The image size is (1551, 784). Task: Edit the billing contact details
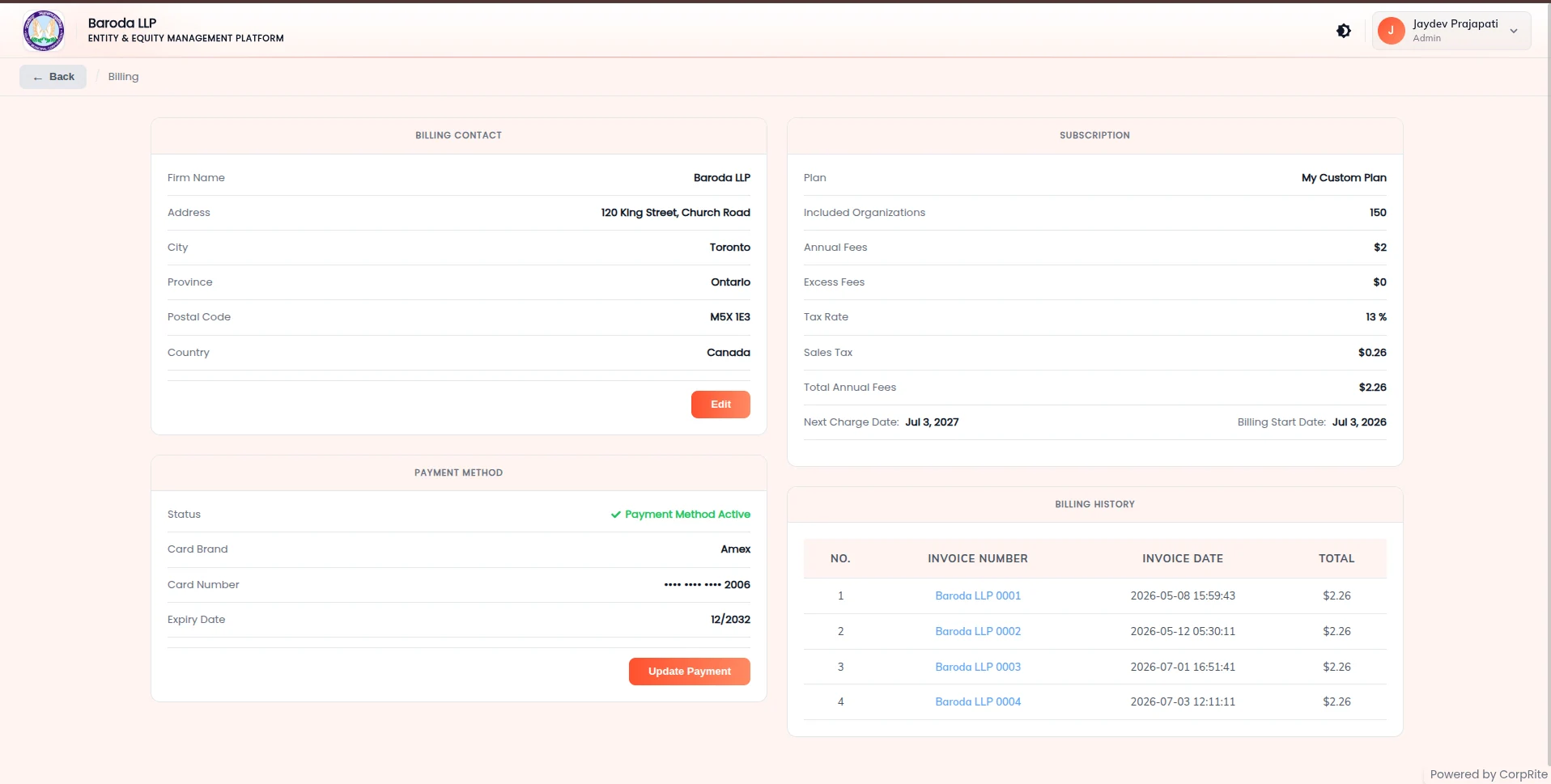720,405
